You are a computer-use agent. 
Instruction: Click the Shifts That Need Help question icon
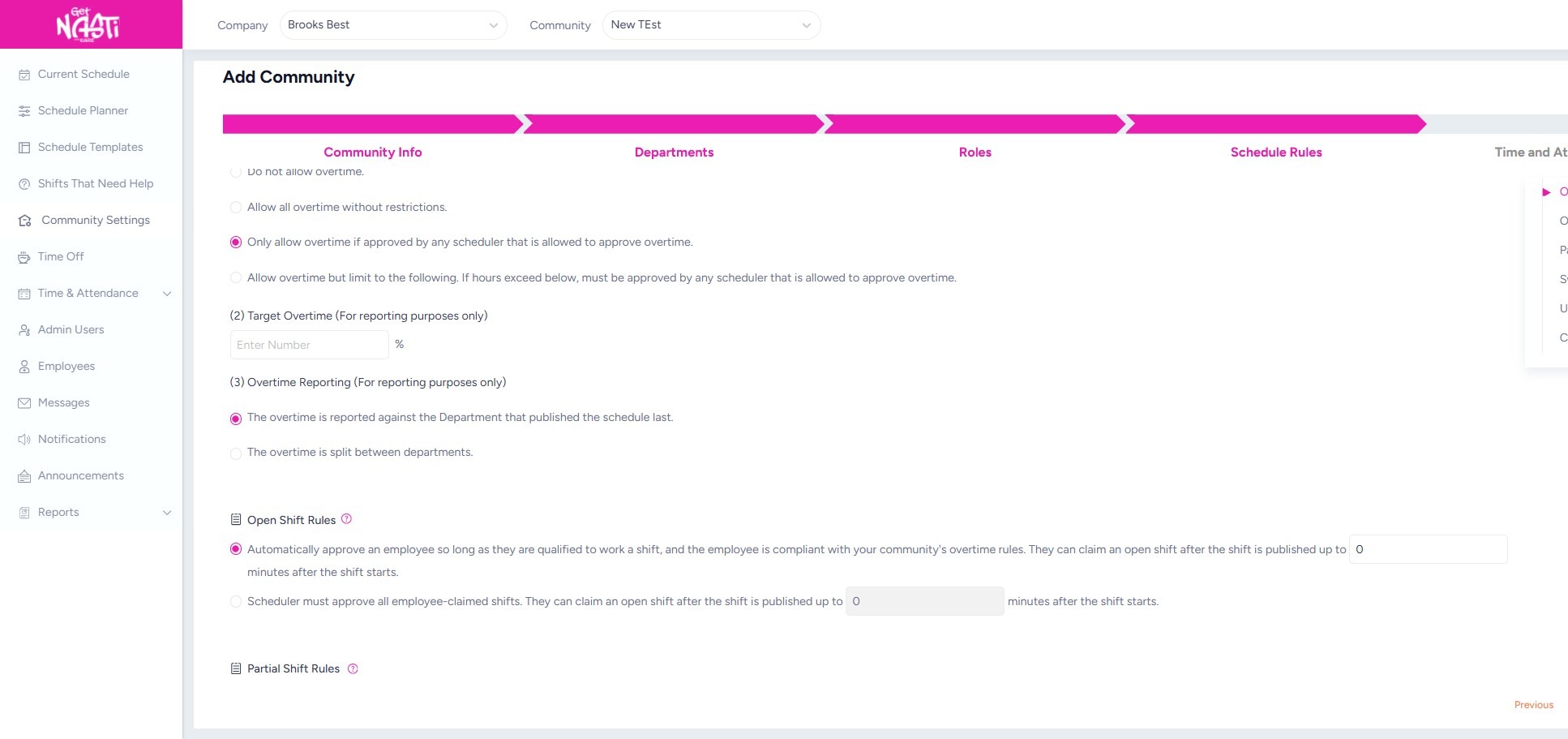[24, 184]
